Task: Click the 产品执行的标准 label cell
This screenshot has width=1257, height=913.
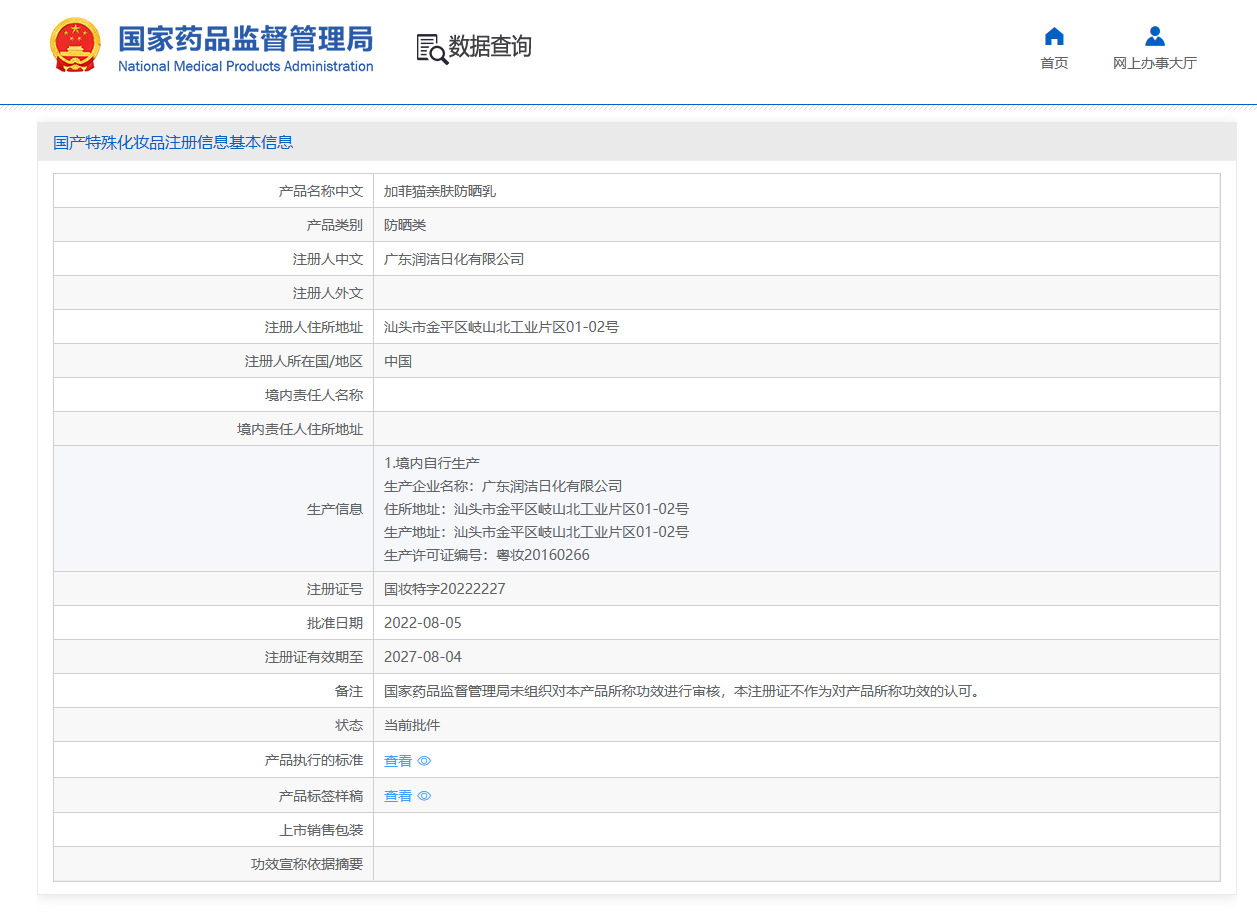Action: click(x=213, y=760)
